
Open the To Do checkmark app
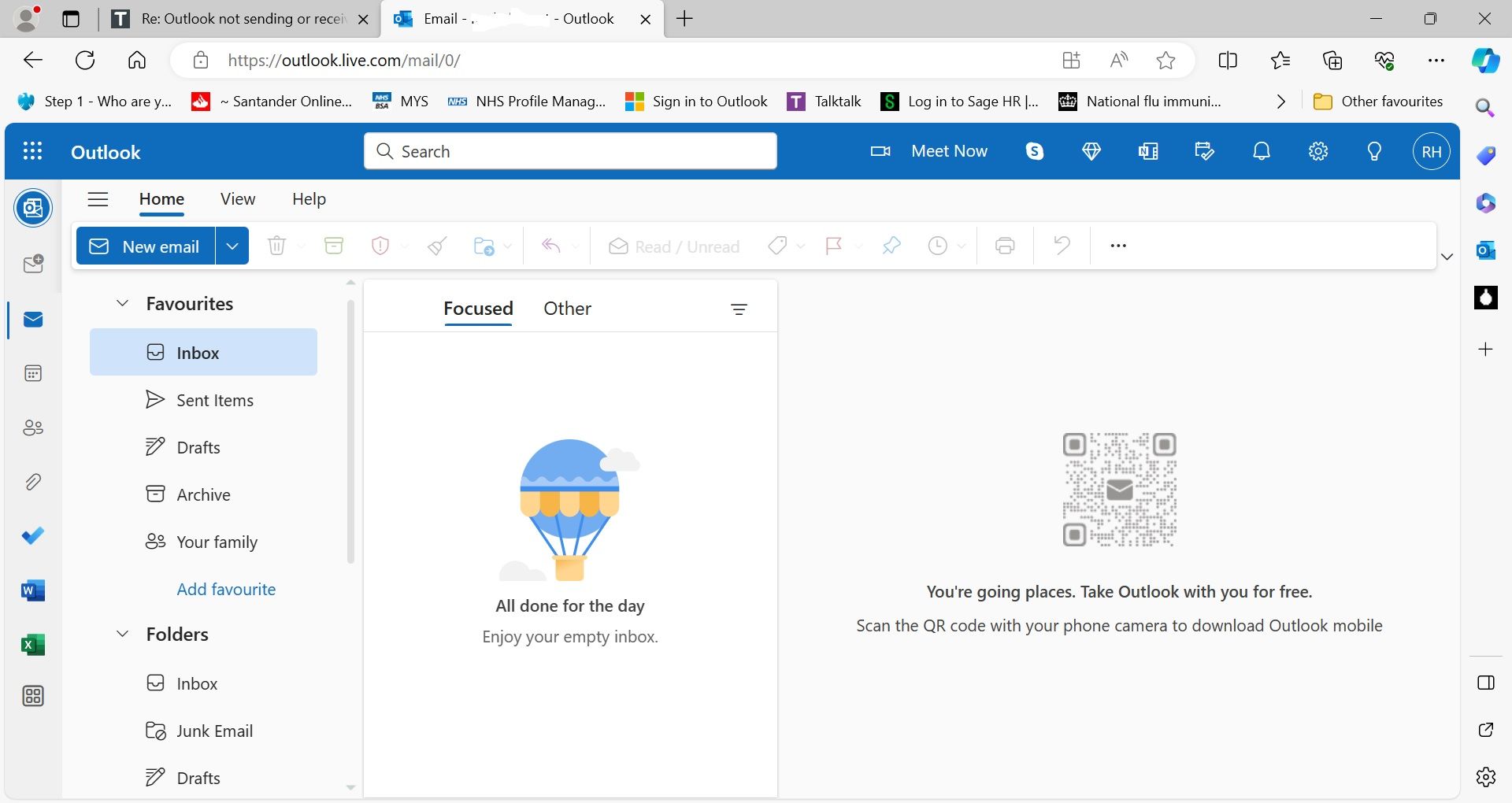(x=33, y=536)
